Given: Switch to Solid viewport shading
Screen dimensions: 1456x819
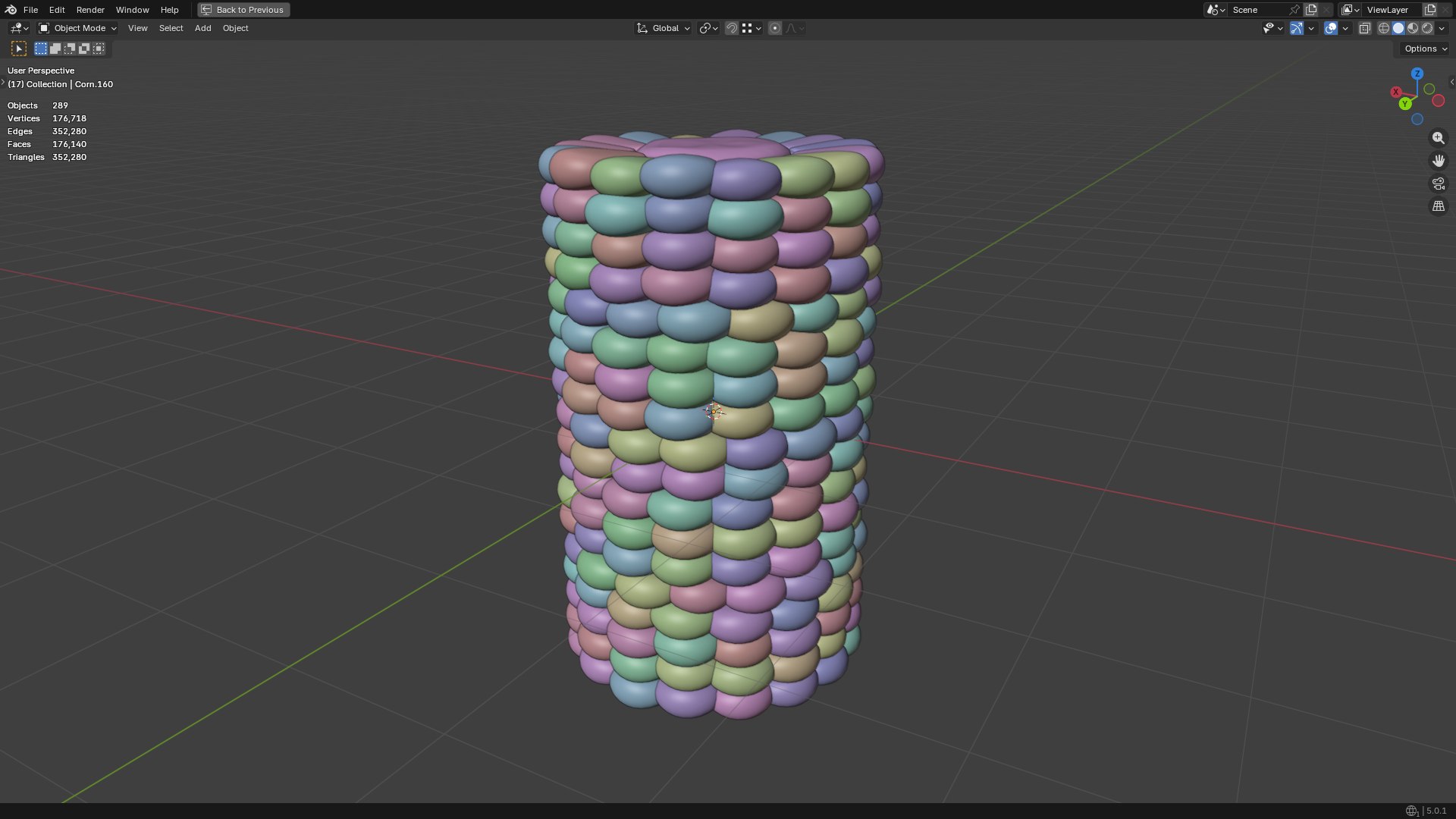Looking at the screenshot, I should pyautogui.click(x=1398, y=28).
